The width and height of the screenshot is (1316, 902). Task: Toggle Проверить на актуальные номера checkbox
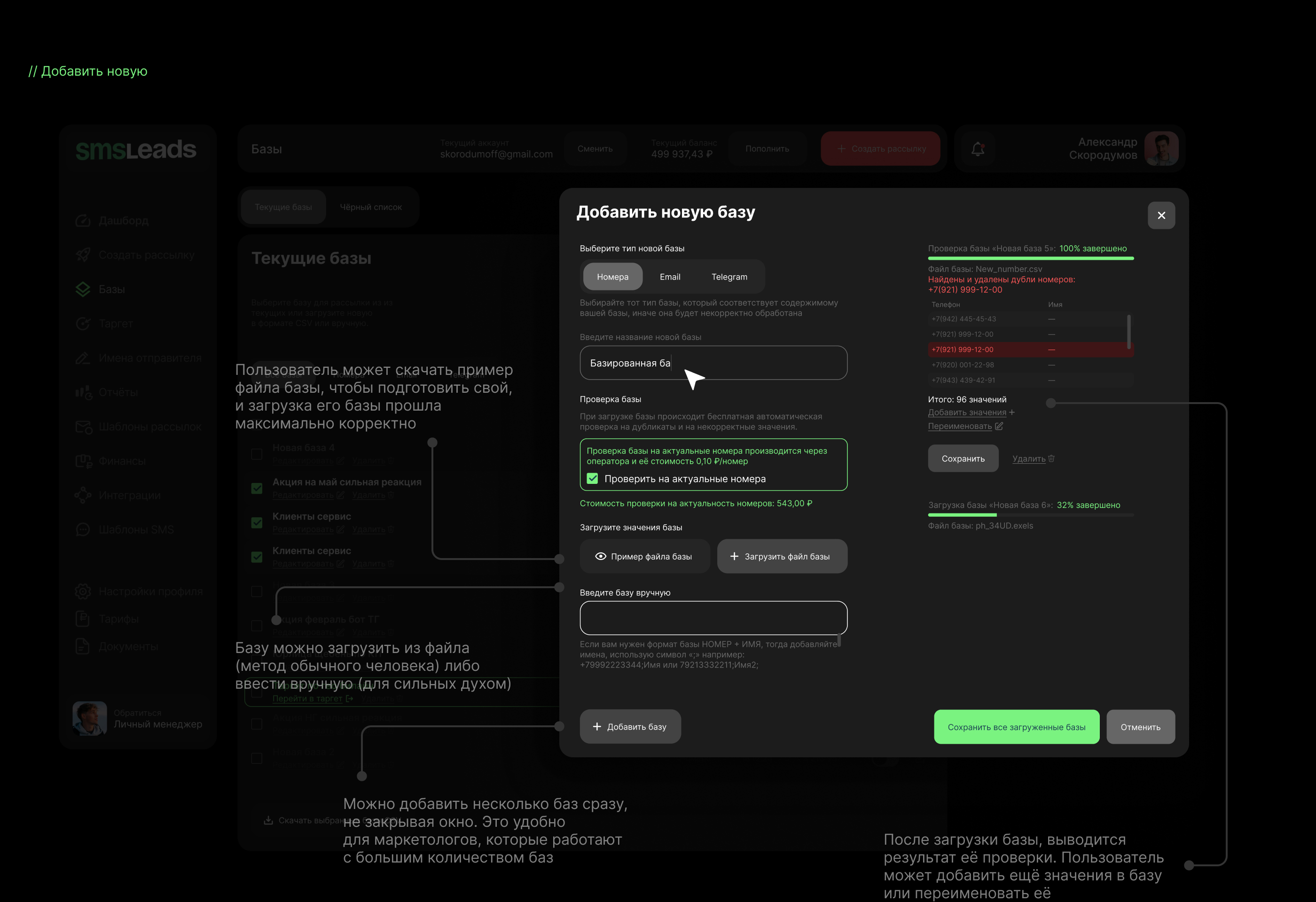point(592,479)
